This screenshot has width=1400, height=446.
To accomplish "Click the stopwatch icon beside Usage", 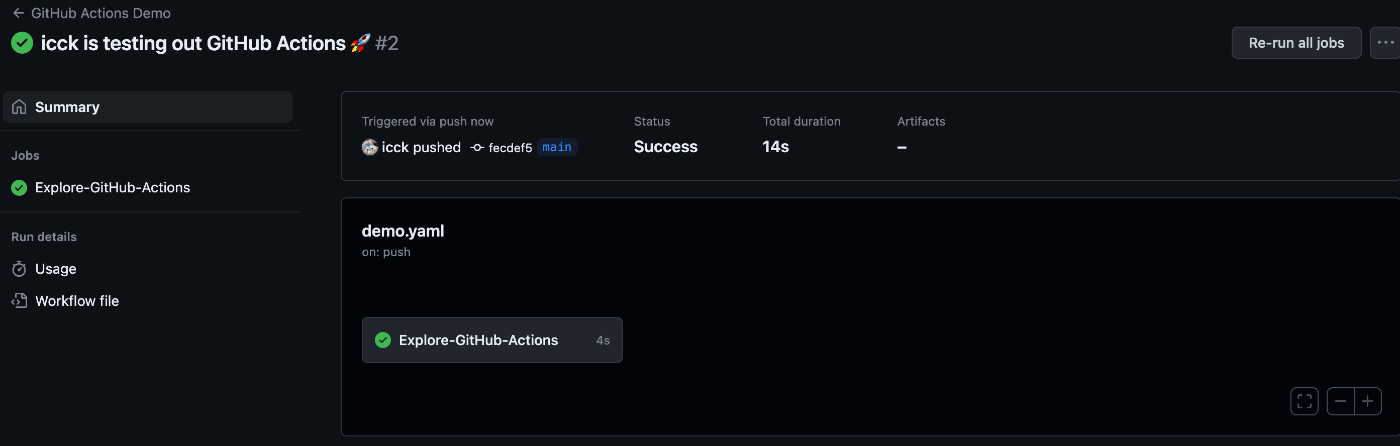I will pos(19,269).
